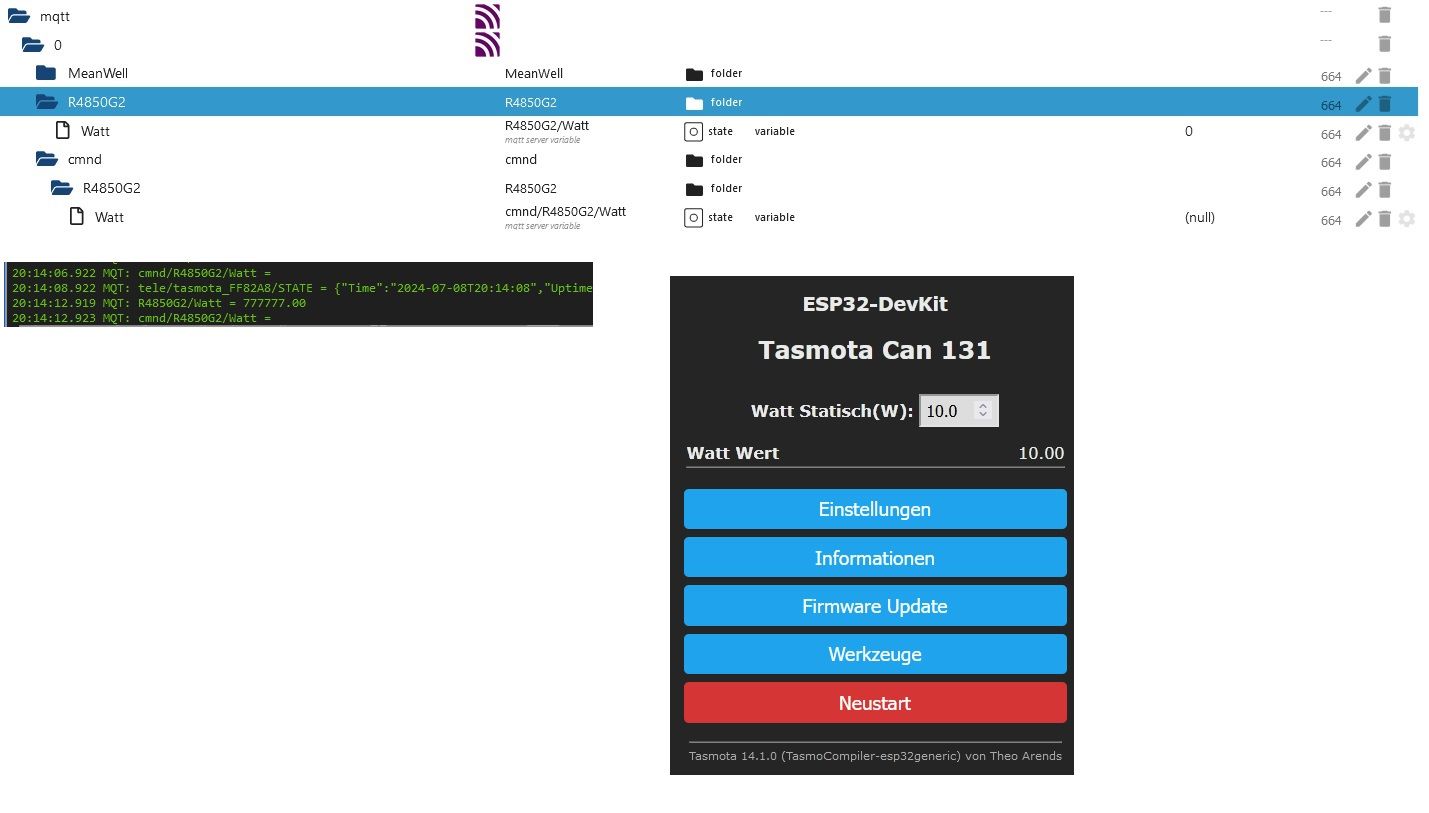
Task: Open the Informationen page
Action: coord(875,557)
